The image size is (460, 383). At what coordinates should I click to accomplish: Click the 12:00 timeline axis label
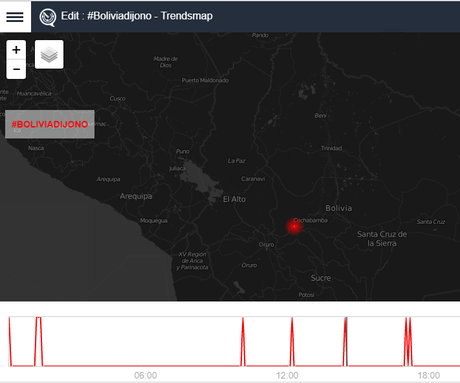[287, 376]
